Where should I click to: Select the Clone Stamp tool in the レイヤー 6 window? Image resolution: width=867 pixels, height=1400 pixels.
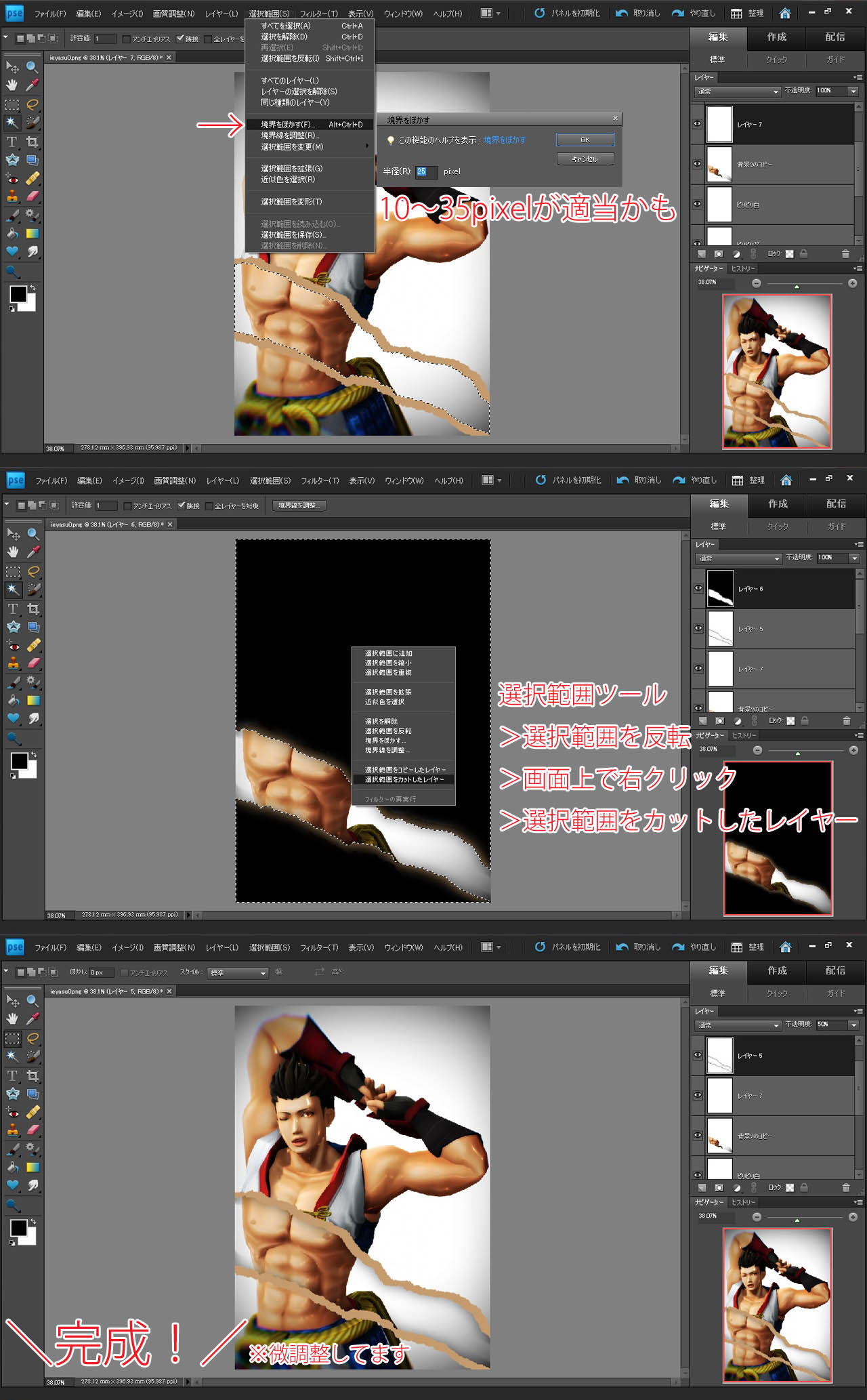[x=13, y=663]
